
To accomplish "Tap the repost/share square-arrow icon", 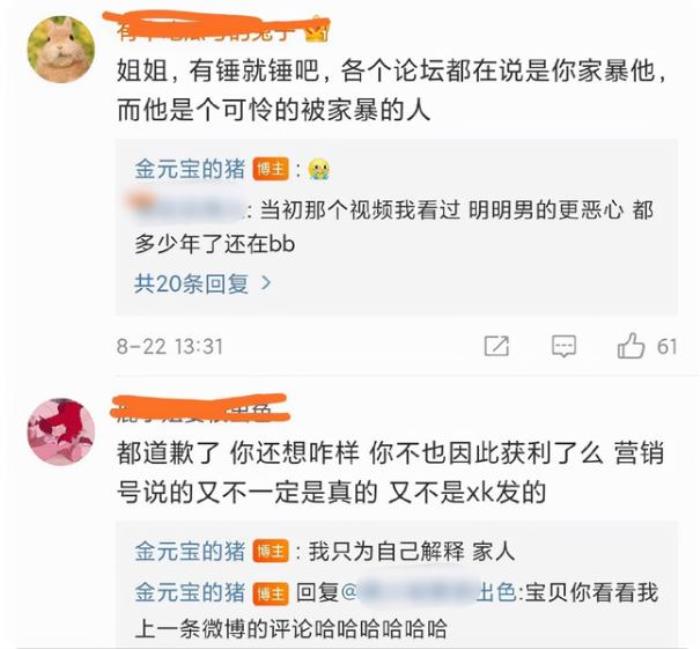I will pos(496,346).
